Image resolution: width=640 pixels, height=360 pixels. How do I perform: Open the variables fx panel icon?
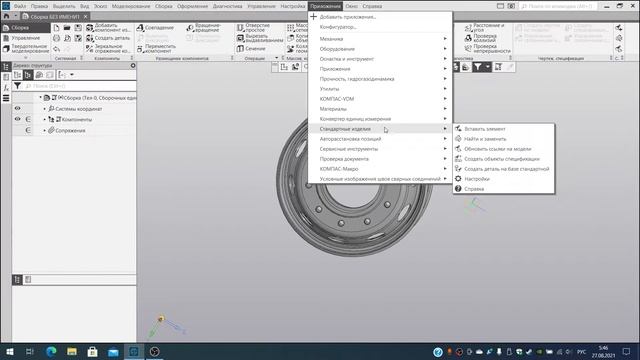(6, 87)
